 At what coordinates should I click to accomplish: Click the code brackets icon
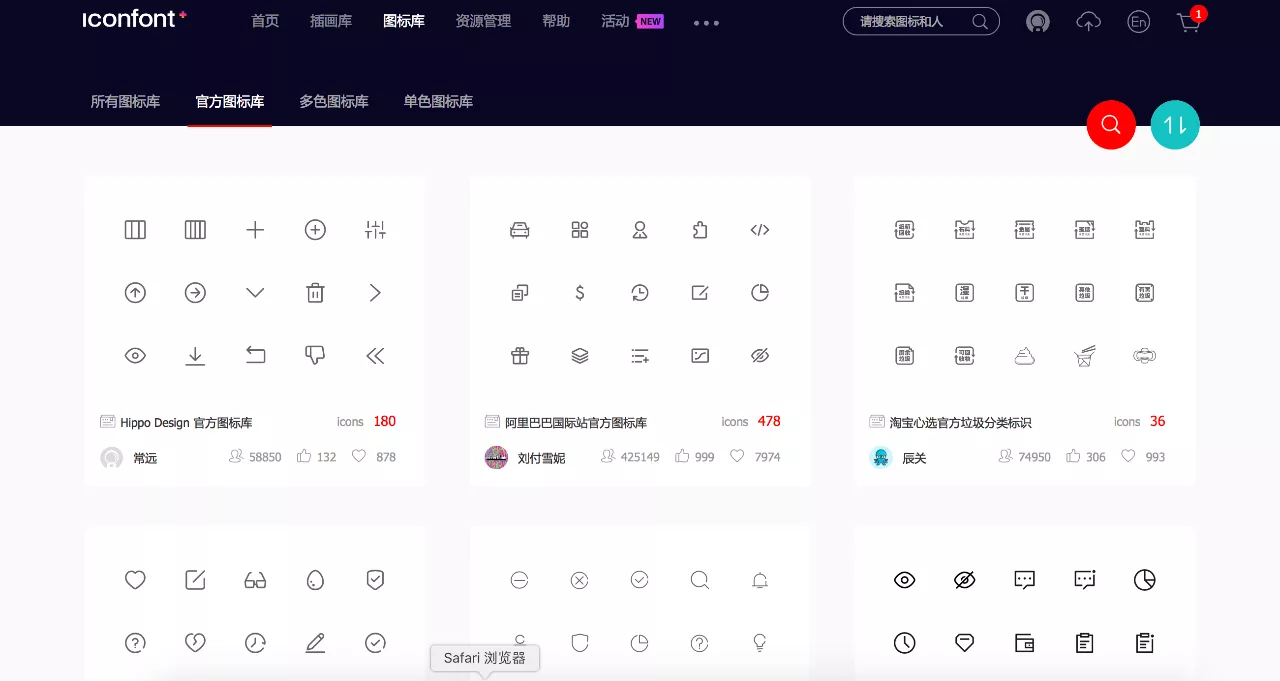(760, 230)
